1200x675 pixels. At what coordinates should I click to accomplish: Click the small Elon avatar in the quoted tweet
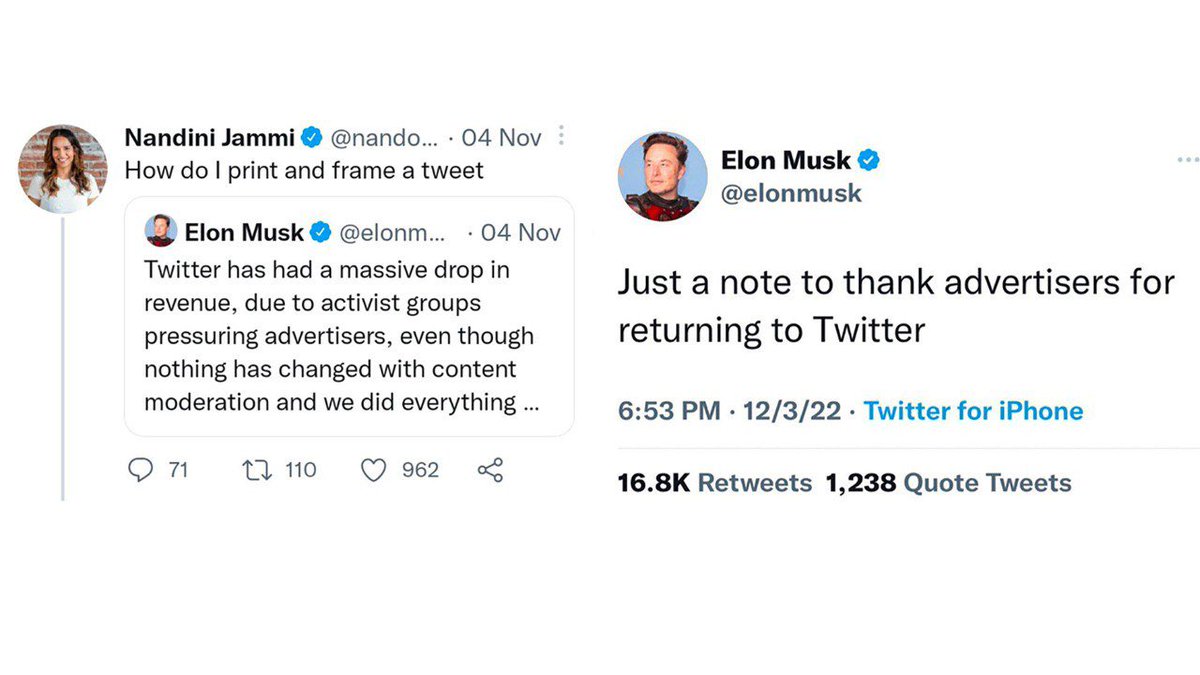point(160,231)
